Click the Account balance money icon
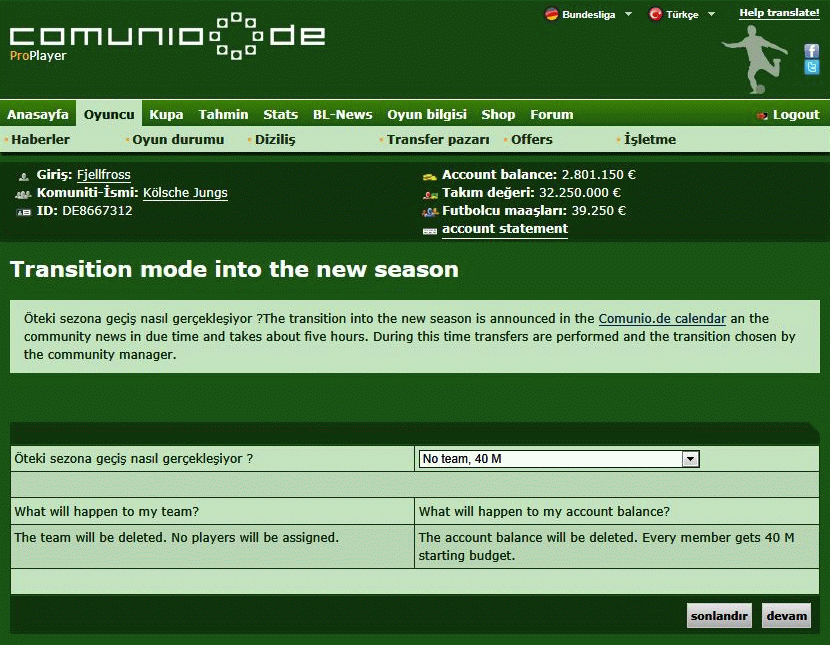Image resolution: width=830 pixels, height=645 pixels. (430, 176)
